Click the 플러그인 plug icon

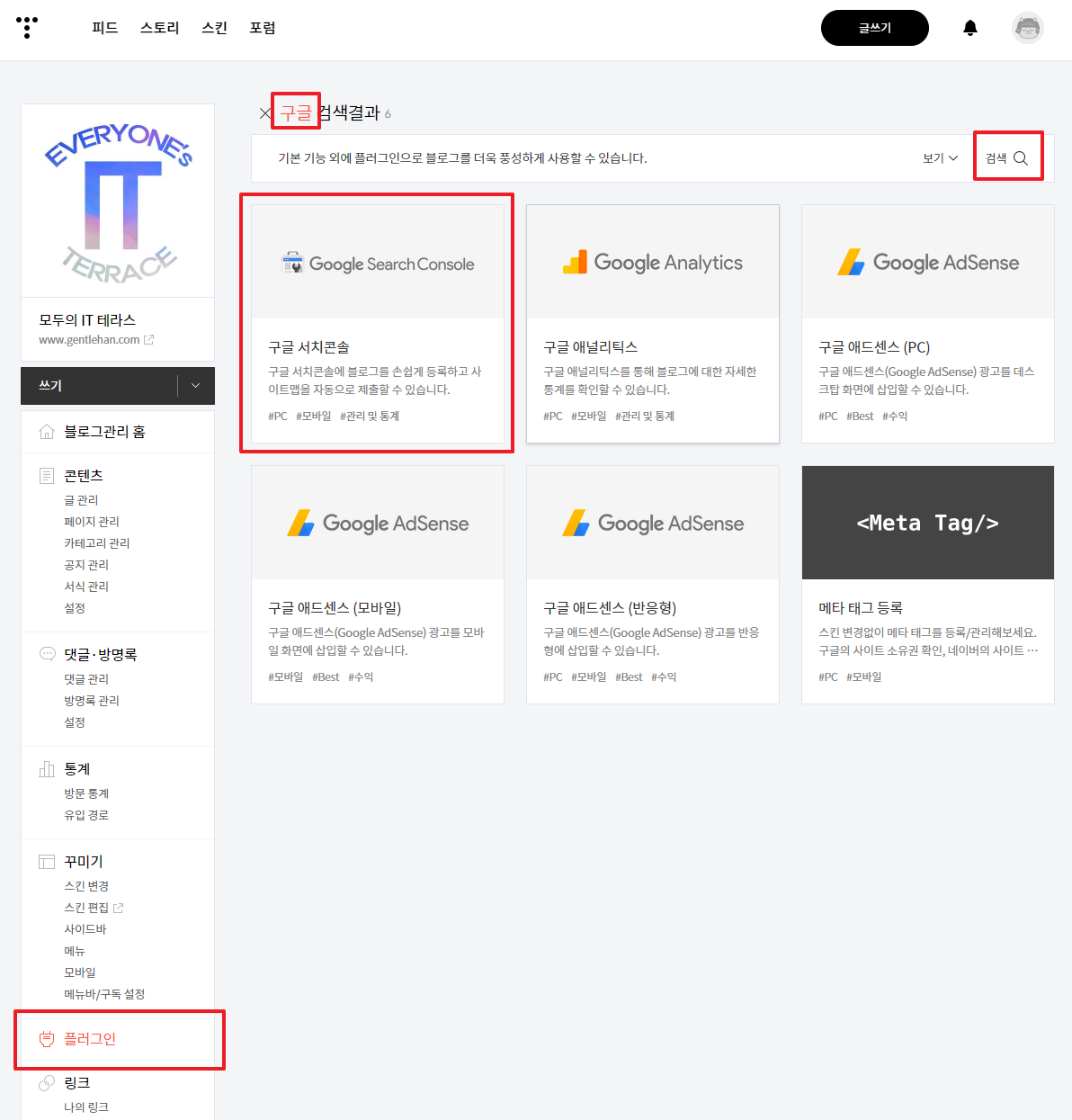[47, 1039]
